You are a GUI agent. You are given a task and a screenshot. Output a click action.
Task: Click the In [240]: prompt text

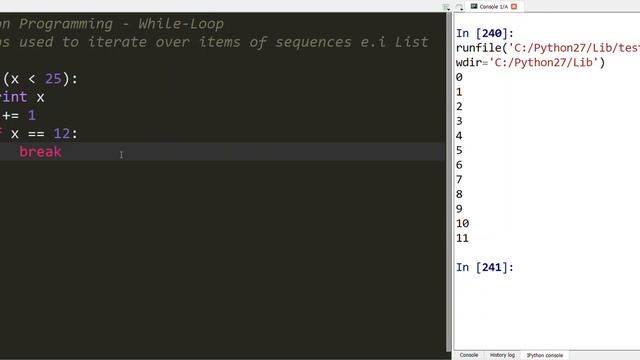pyautogui.click(x=484, y=33)
